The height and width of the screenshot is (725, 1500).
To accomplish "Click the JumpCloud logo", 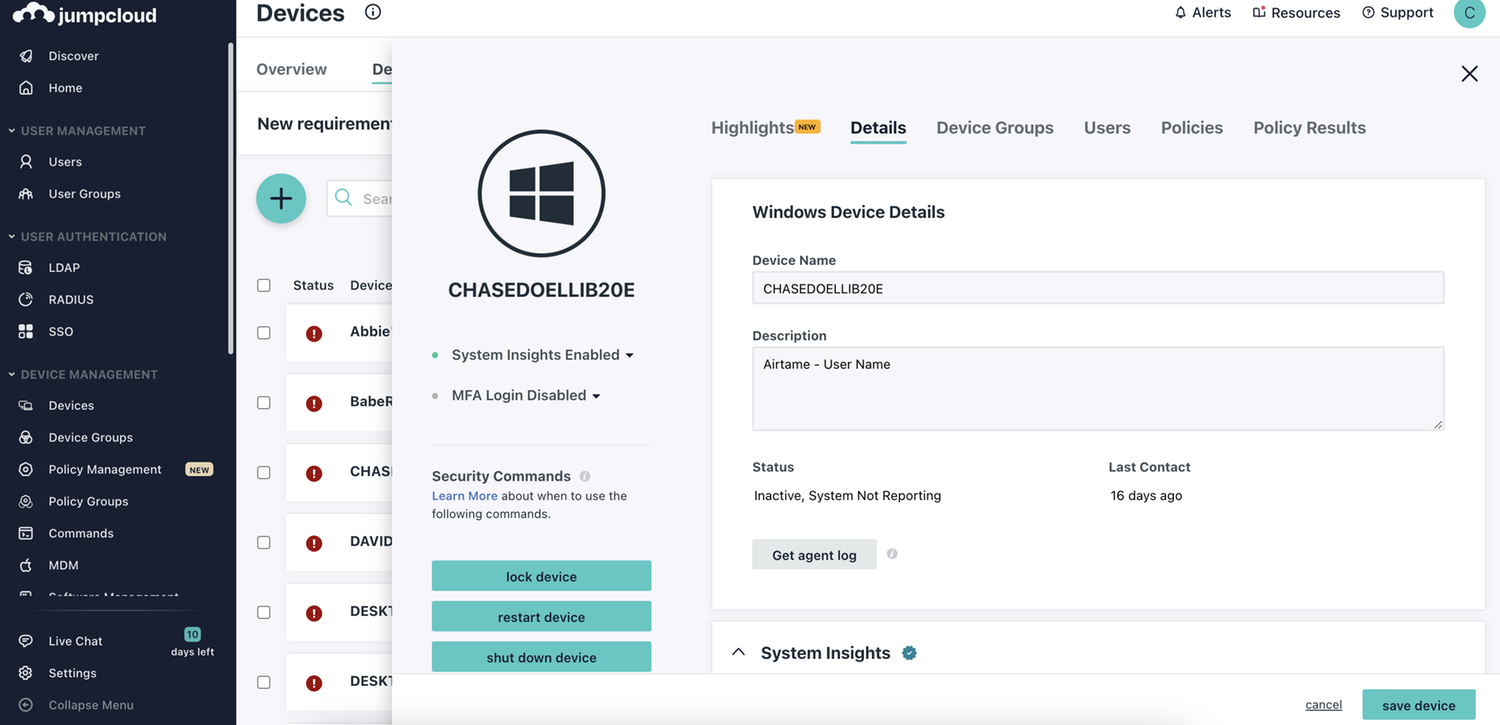I will pos(85,15).
